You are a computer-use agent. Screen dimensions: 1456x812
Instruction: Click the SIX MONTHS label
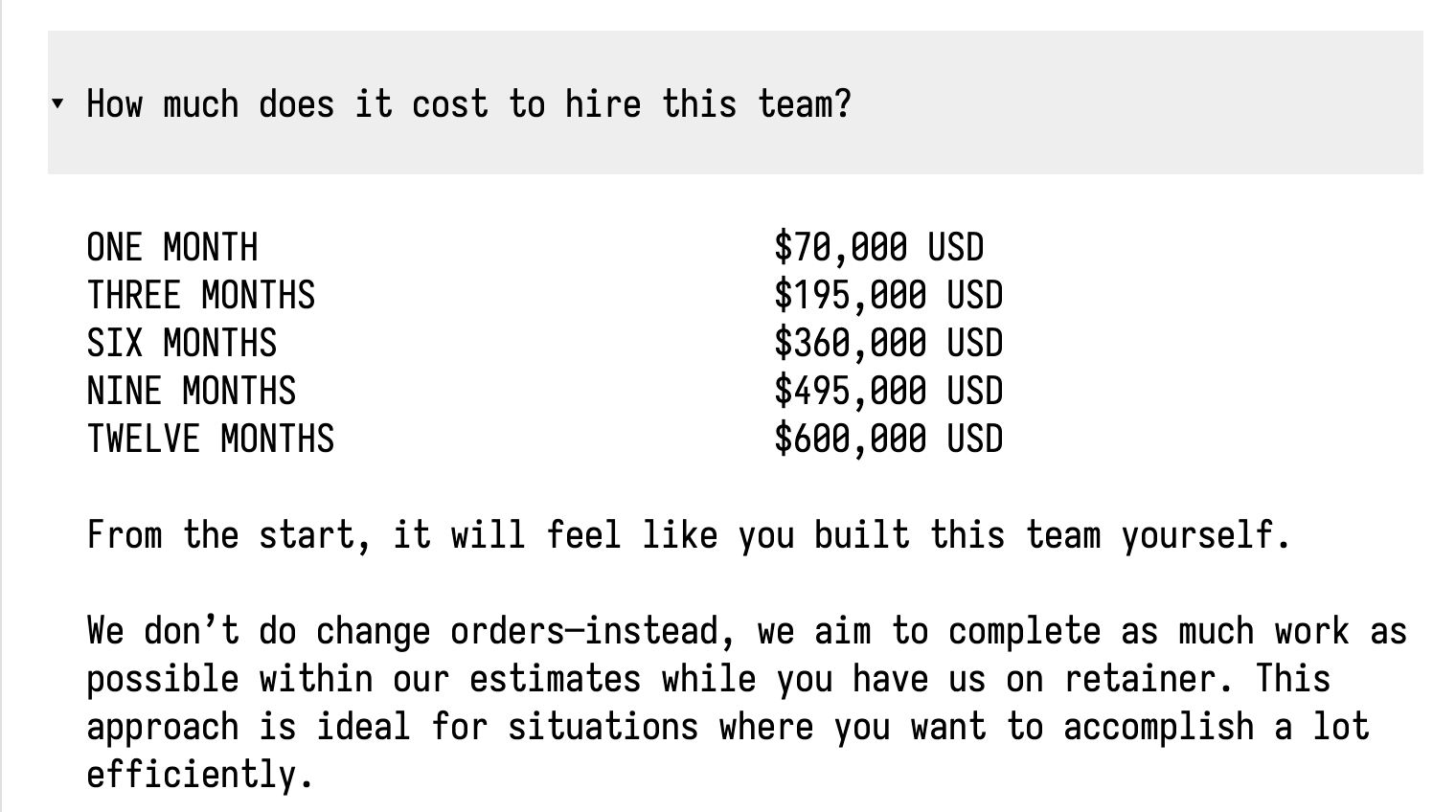click(182, 343)
